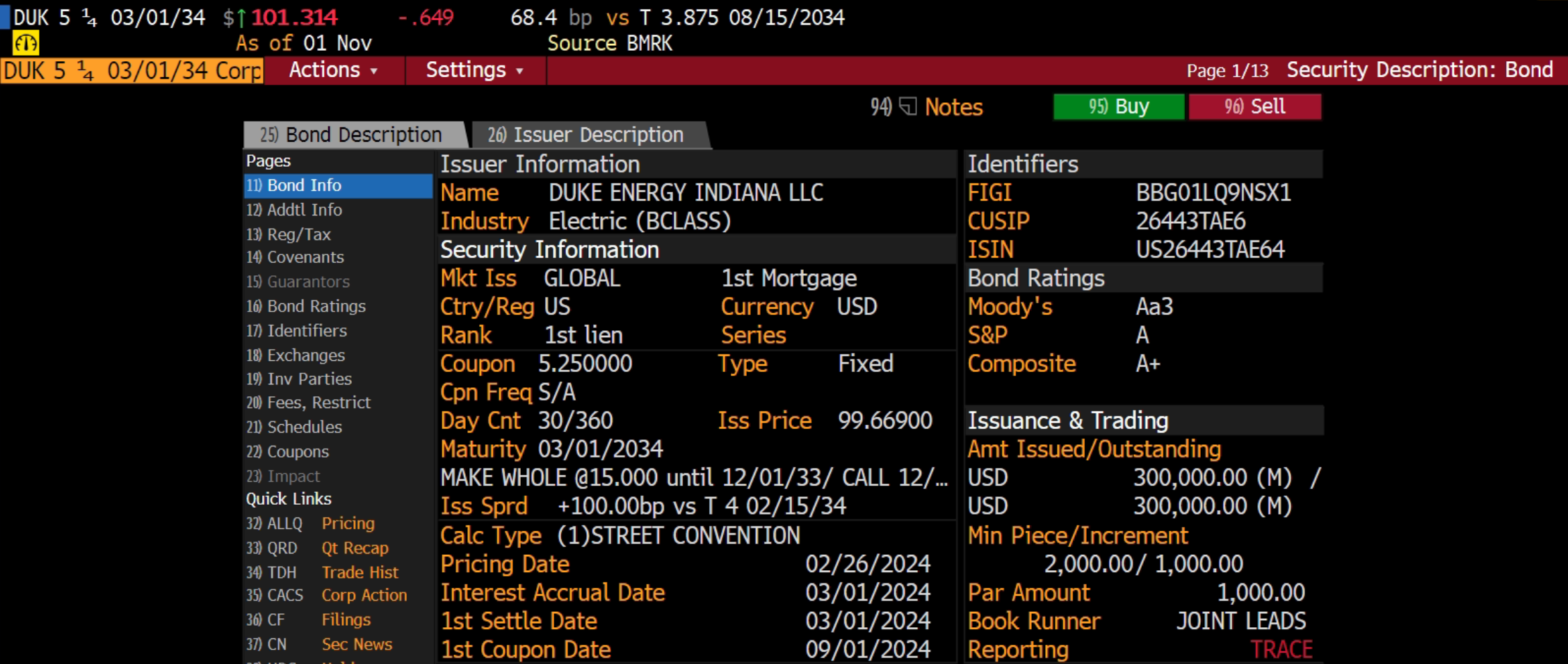Click the green up-arrow price indicator

point(241,18)
